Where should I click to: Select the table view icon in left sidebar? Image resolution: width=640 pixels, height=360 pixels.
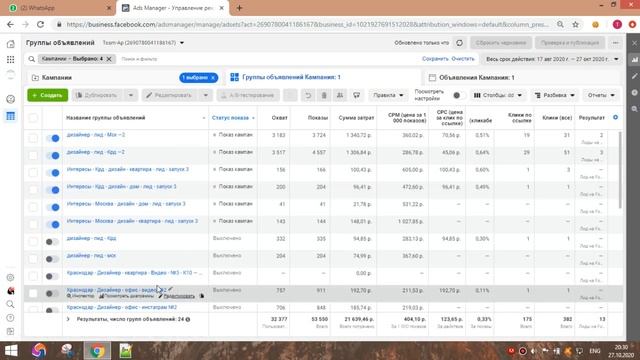pyautogui.click(x=11, y=116)
